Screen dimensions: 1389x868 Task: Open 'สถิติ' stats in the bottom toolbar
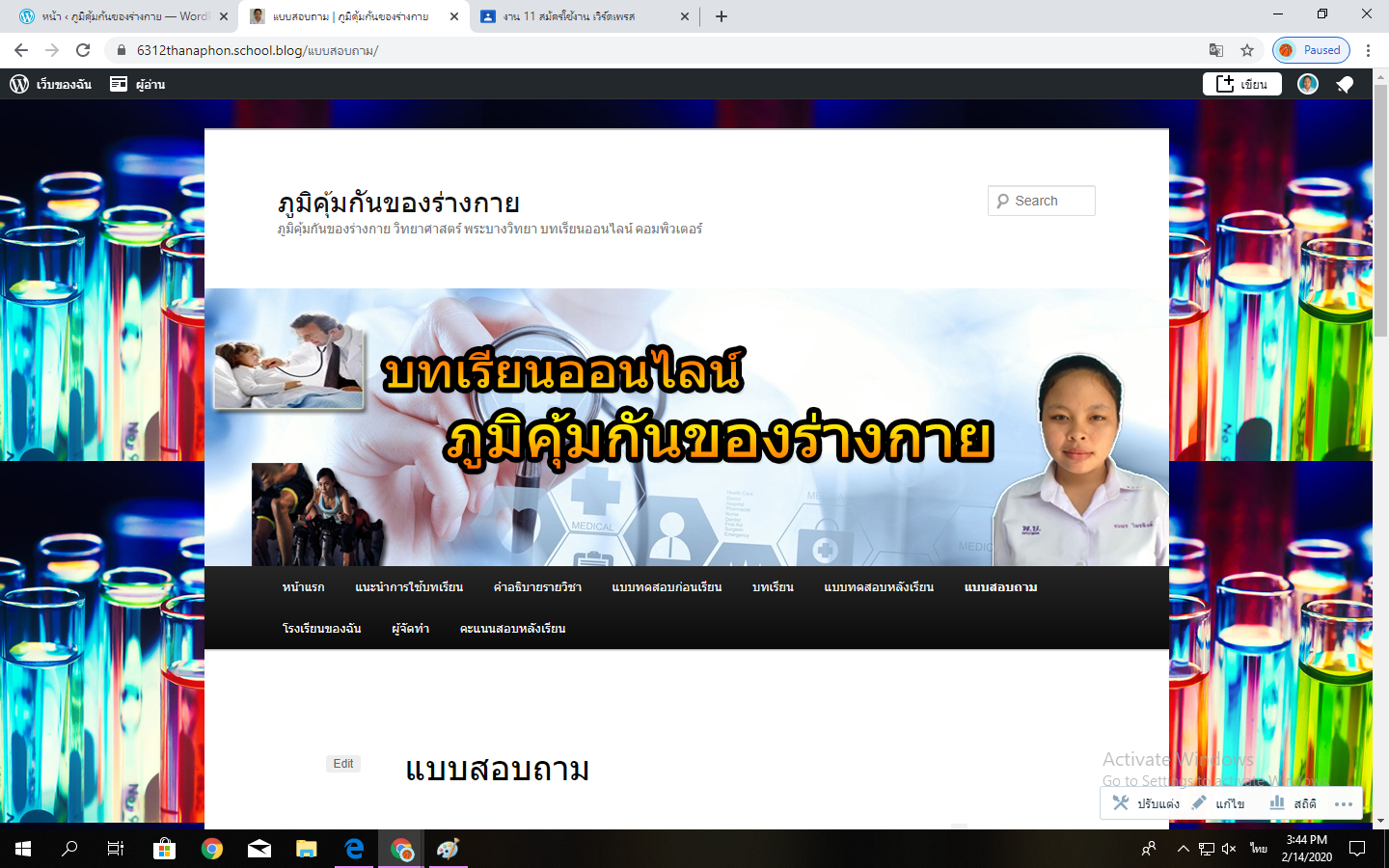(x=1293, y=803)
